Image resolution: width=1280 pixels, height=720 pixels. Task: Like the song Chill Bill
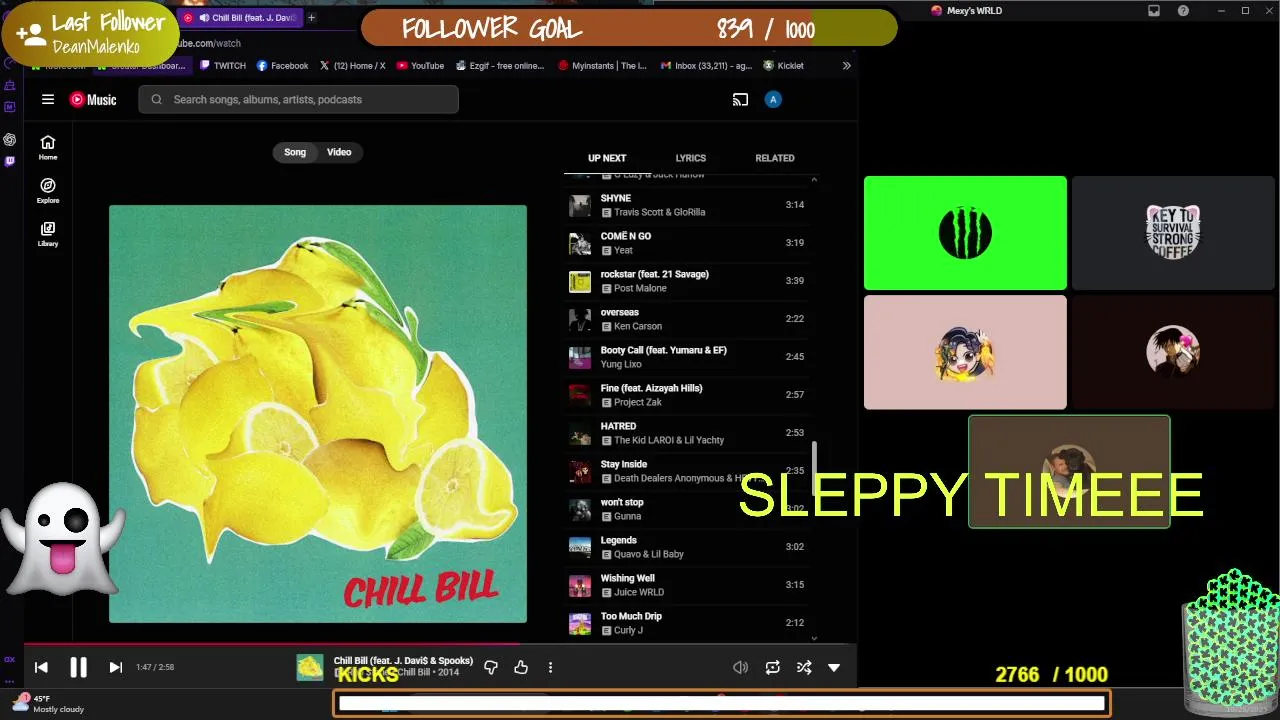(x=521, y=667)
